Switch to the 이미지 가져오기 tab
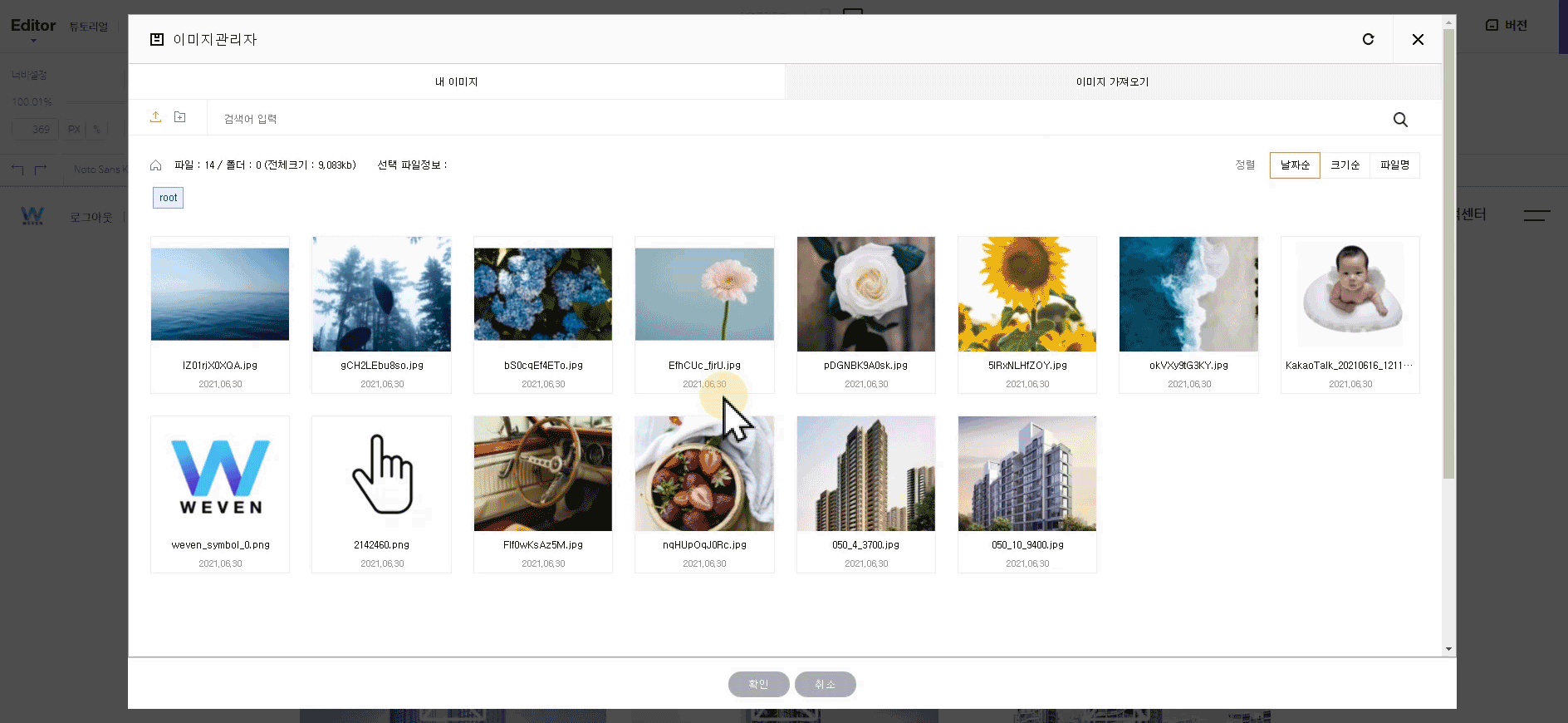1568x723 pixels. (x=1112, y=81)
